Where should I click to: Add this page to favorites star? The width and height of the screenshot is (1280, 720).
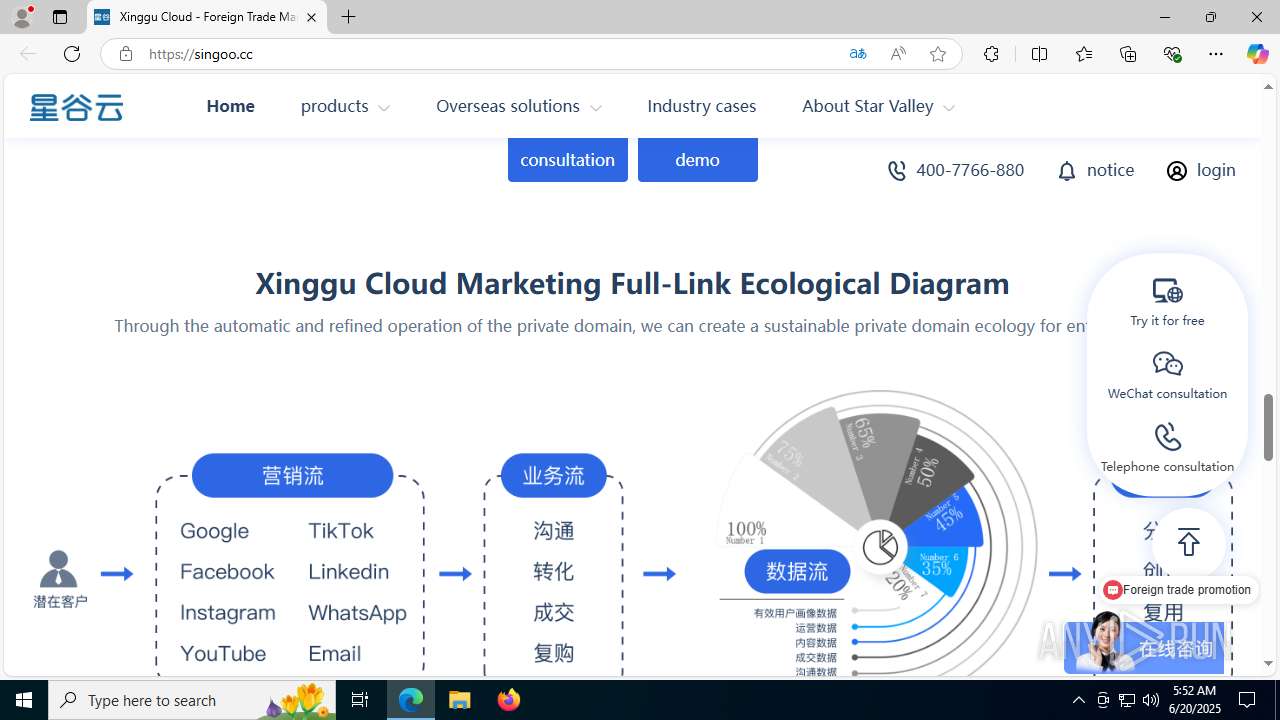coord(937,54)
